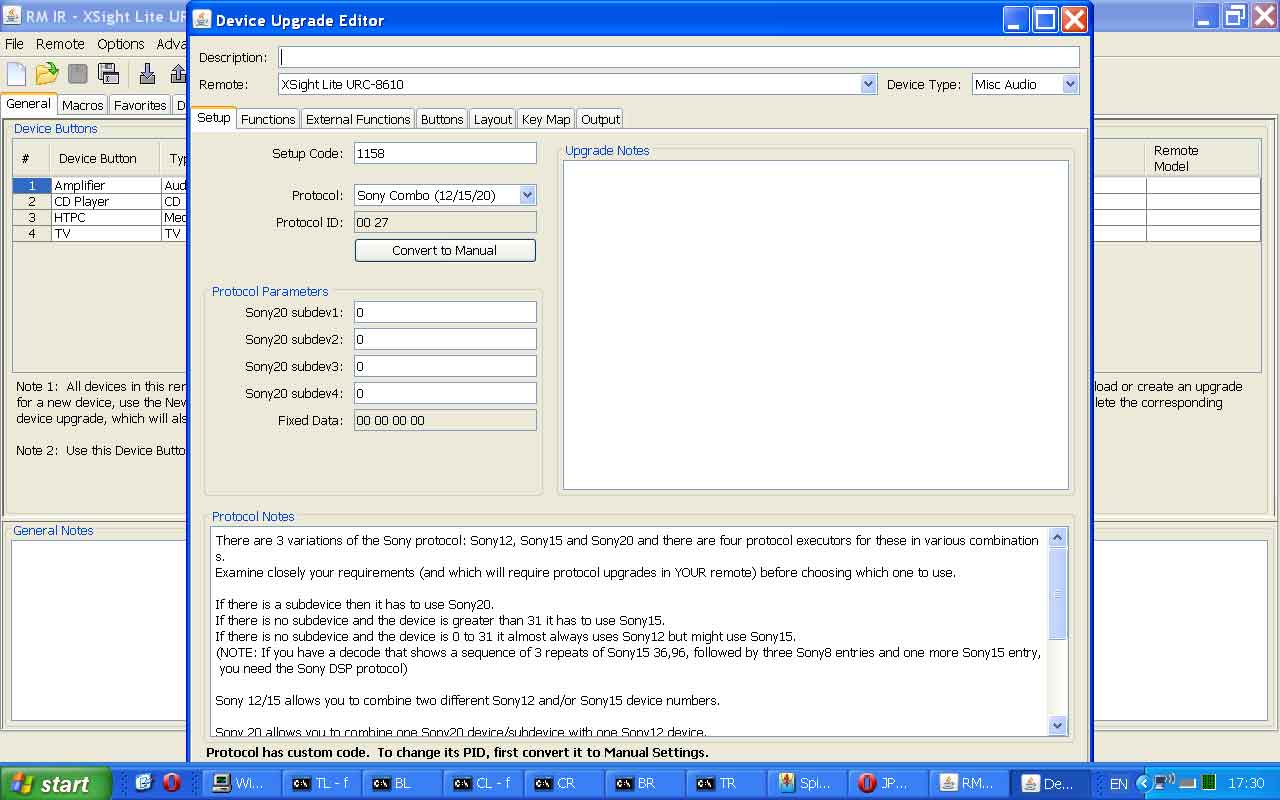Viewport: 1280px width, 800px height.
Task: Click the New file toolbar icon
Action: (17, 74)
